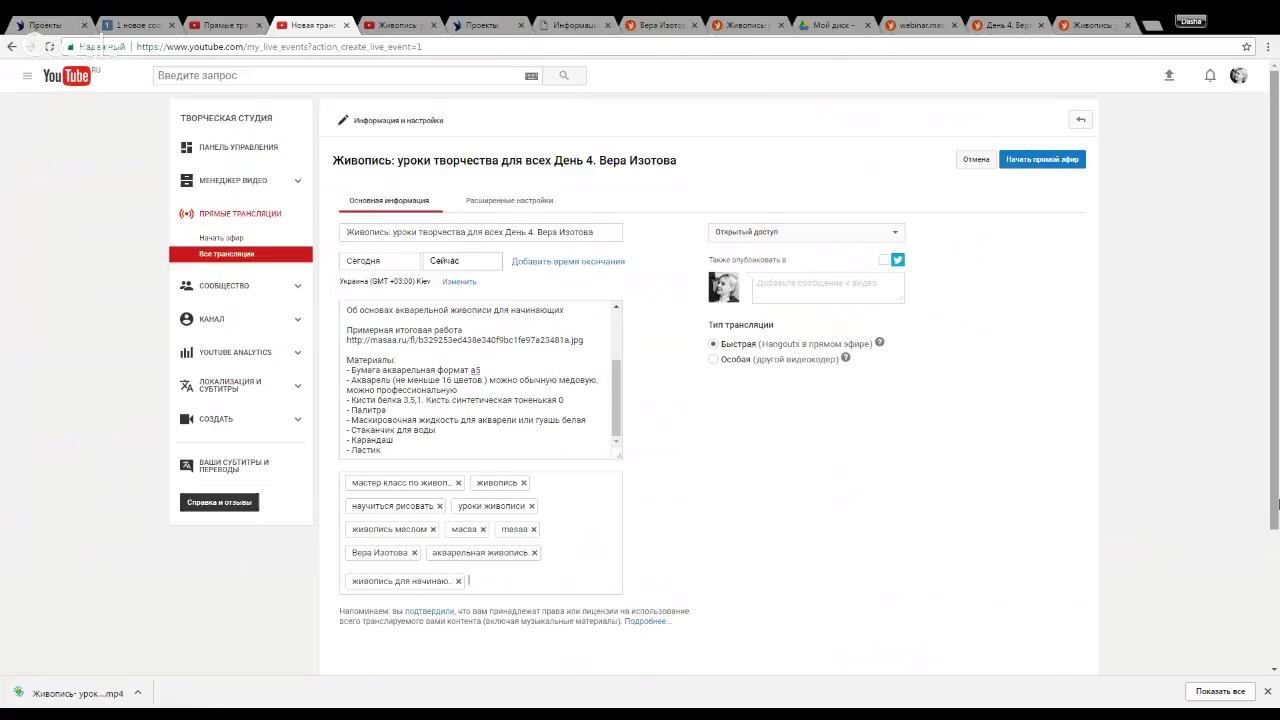This screenshot has width=1280, height=720.
Task: Open the подтвердили link
Action: click(429, 611)
